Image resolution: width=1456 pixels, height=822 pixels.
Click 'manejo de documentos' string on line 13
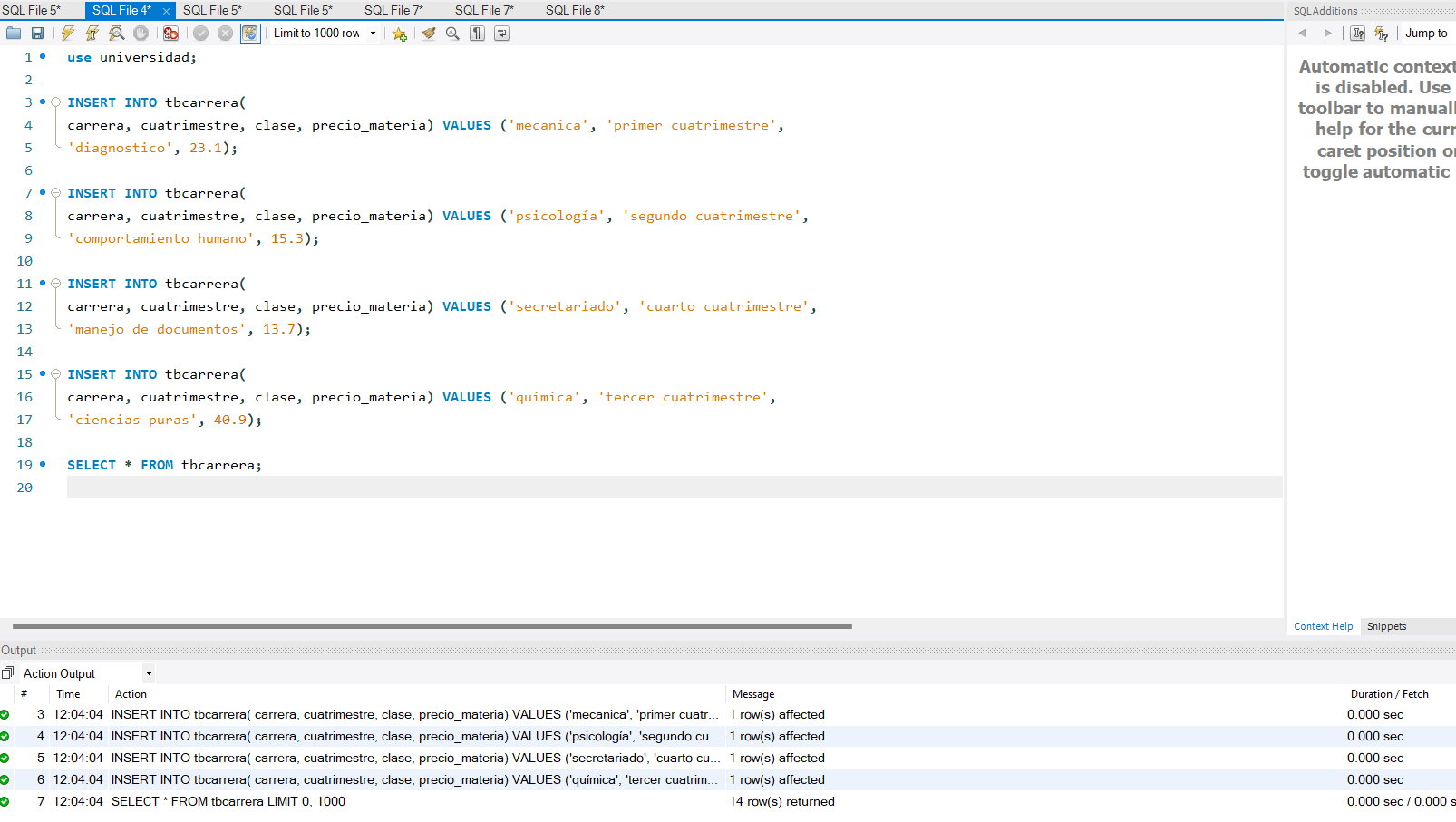(157, 329)
